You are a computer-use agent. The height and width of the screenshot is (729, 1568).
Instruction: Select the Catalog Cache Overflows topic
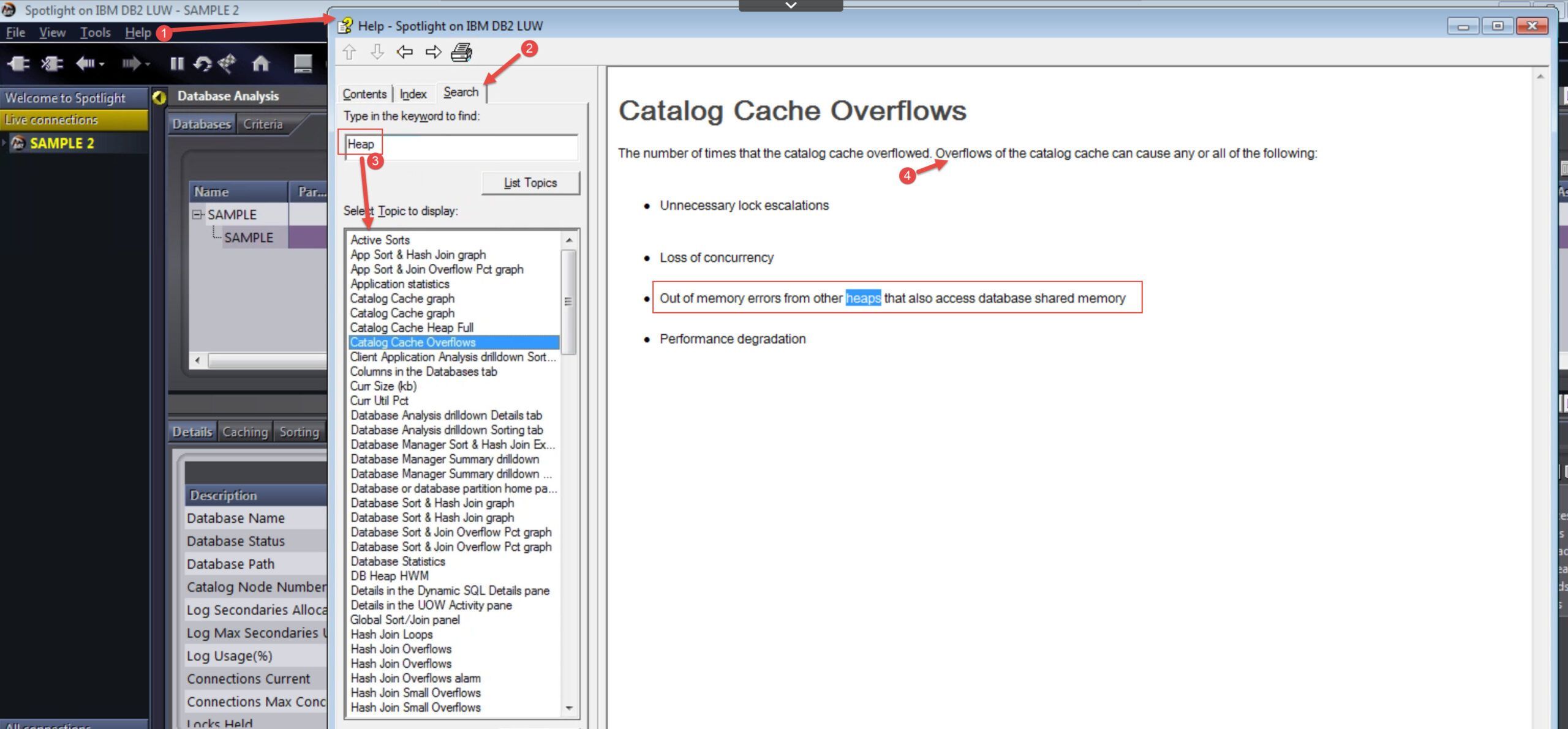click(454, 342)
